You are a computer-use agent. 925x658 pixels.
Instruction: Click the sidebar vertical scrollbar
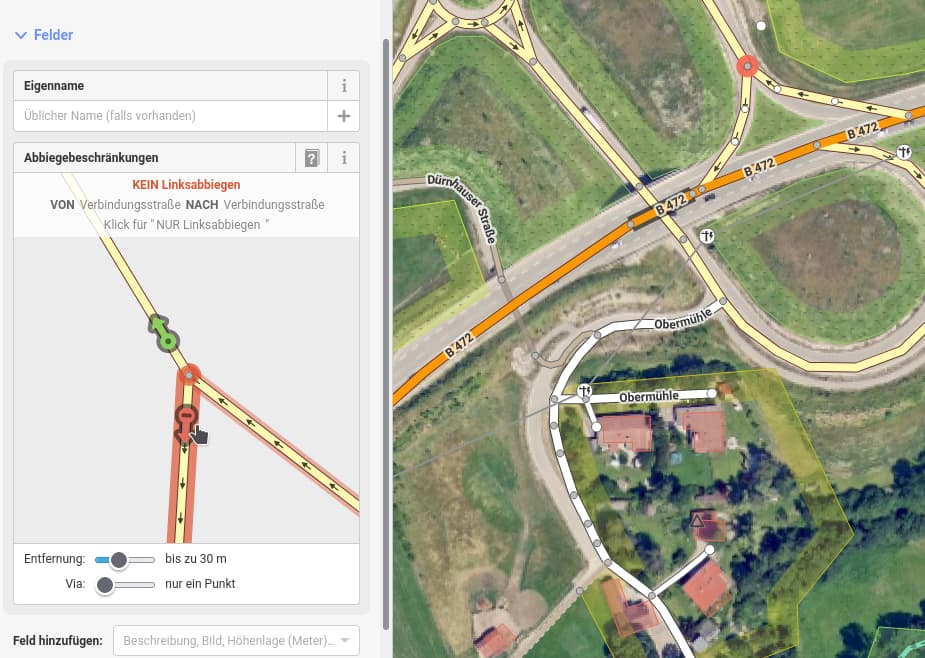[386, 300]
